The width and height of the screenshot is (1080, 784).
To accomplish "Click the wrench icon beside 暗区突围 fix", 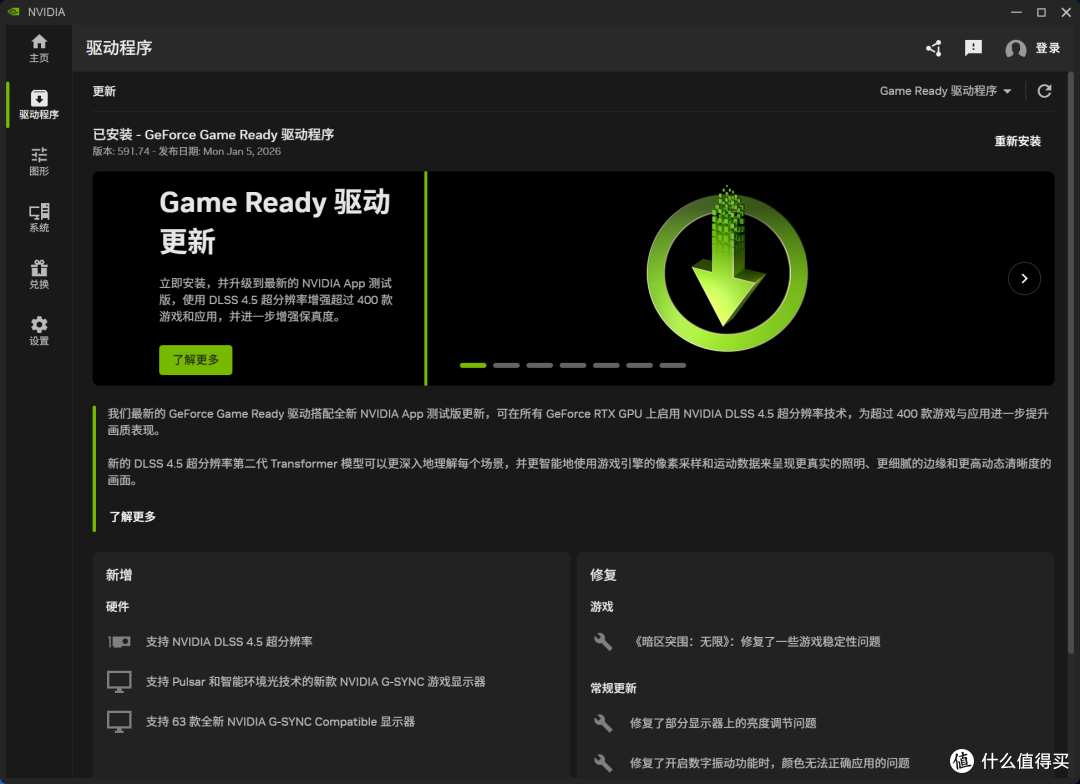I will pyautogui.click(x=603, y=642).
